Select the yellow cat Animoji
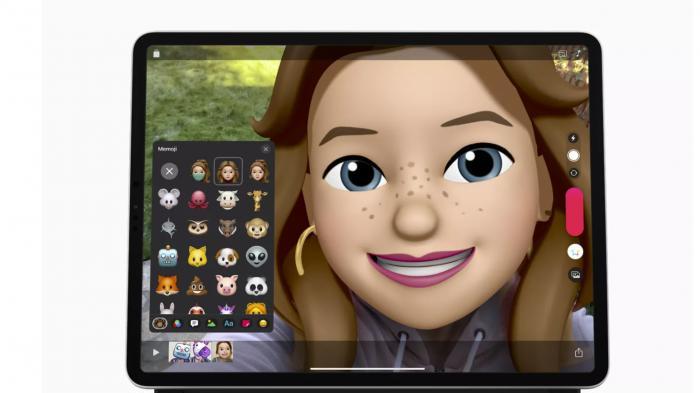700x393 pixels. click(x=197, y=257)
